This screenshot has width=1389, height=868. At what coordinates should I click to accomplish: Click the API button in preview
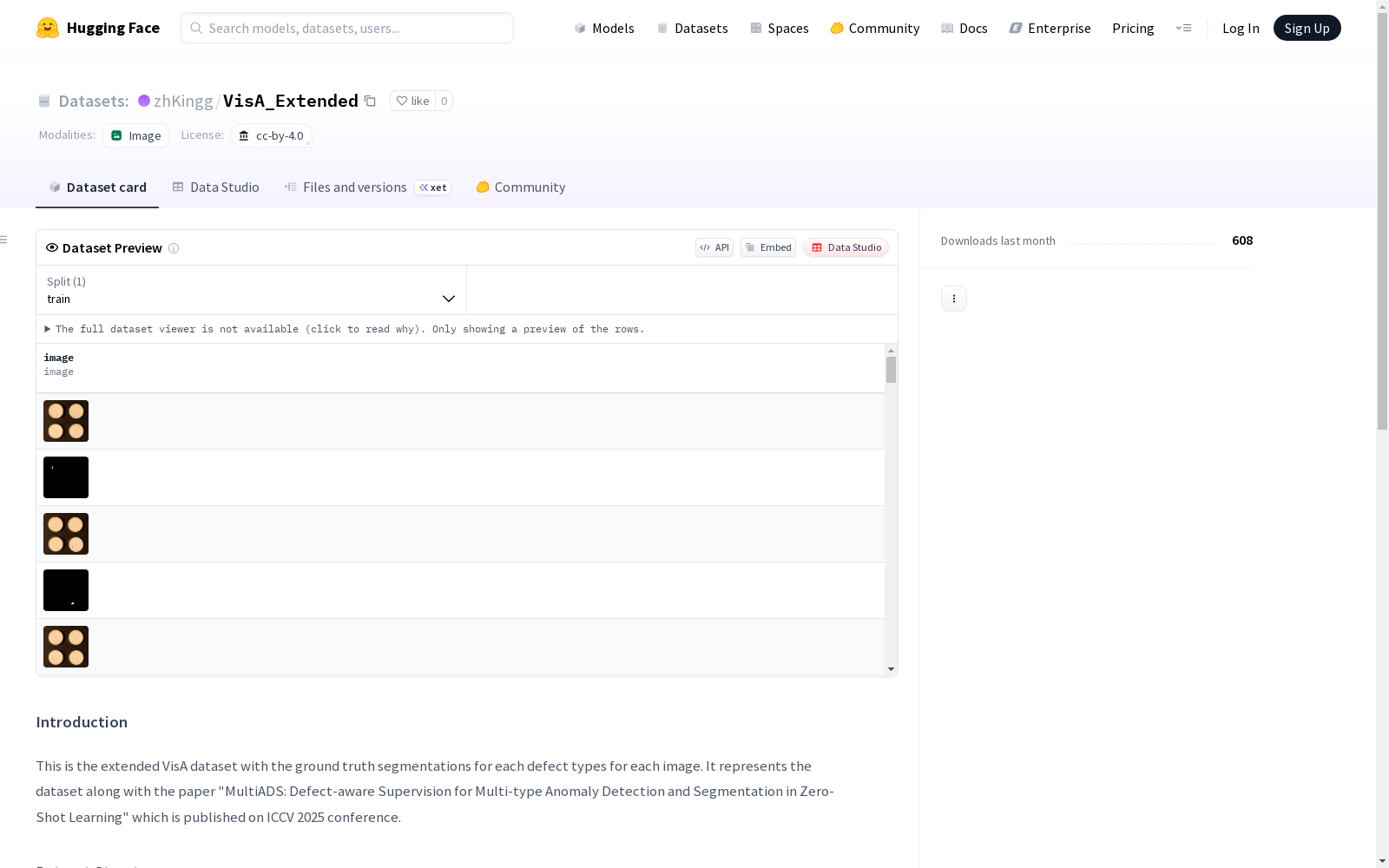pos(714,247)
